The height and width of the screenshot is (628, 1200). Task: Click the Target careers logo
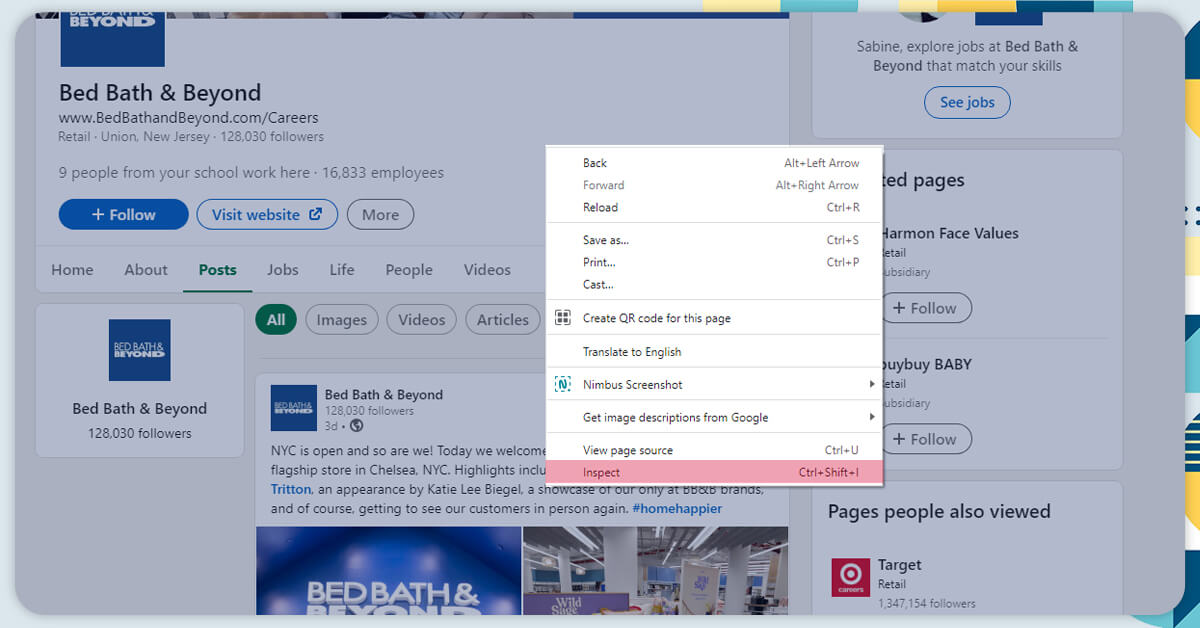pos(851,577)
